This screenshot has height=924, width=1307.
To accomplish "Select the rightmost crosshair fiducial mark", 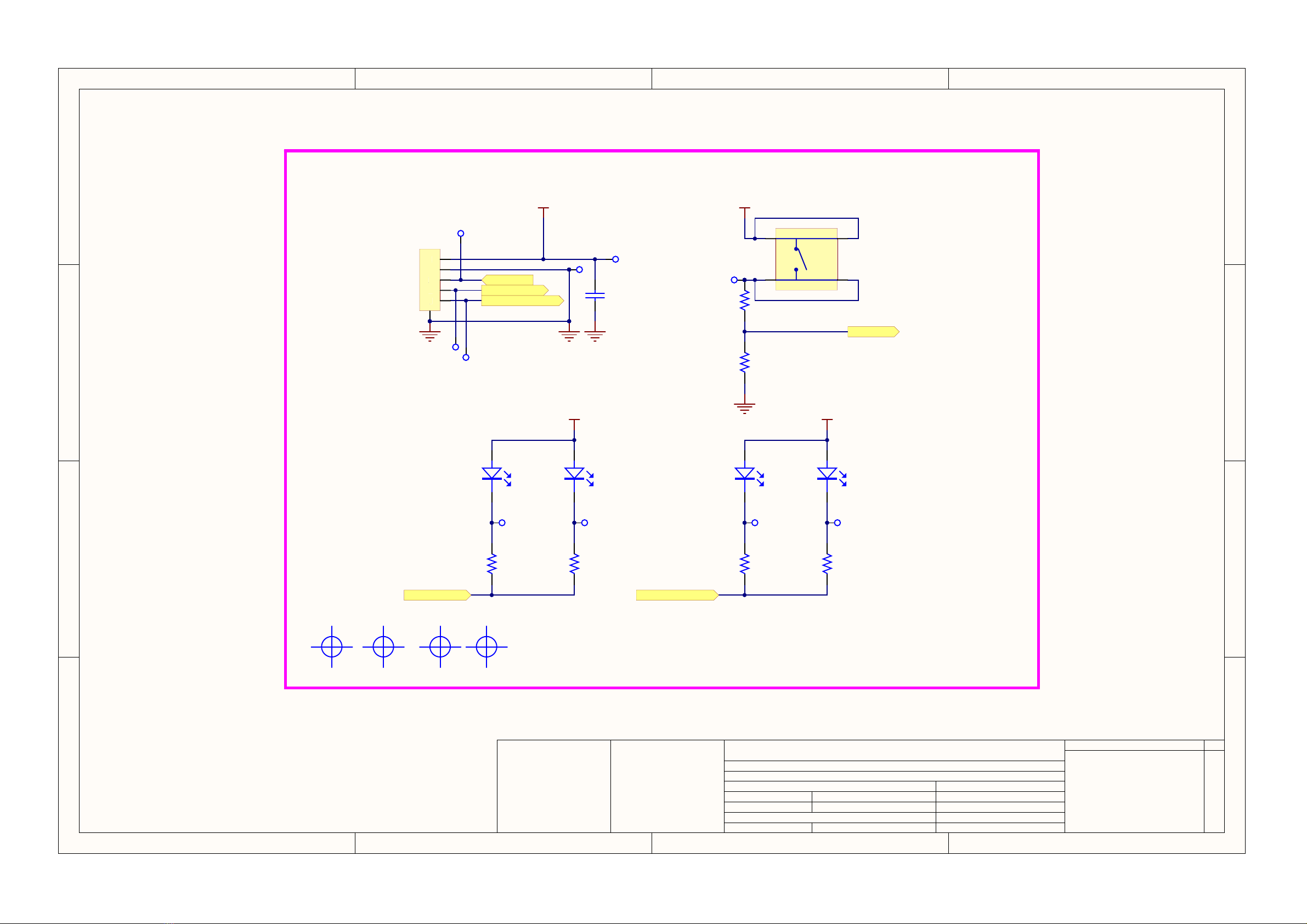I will click(x=486, y=647).
